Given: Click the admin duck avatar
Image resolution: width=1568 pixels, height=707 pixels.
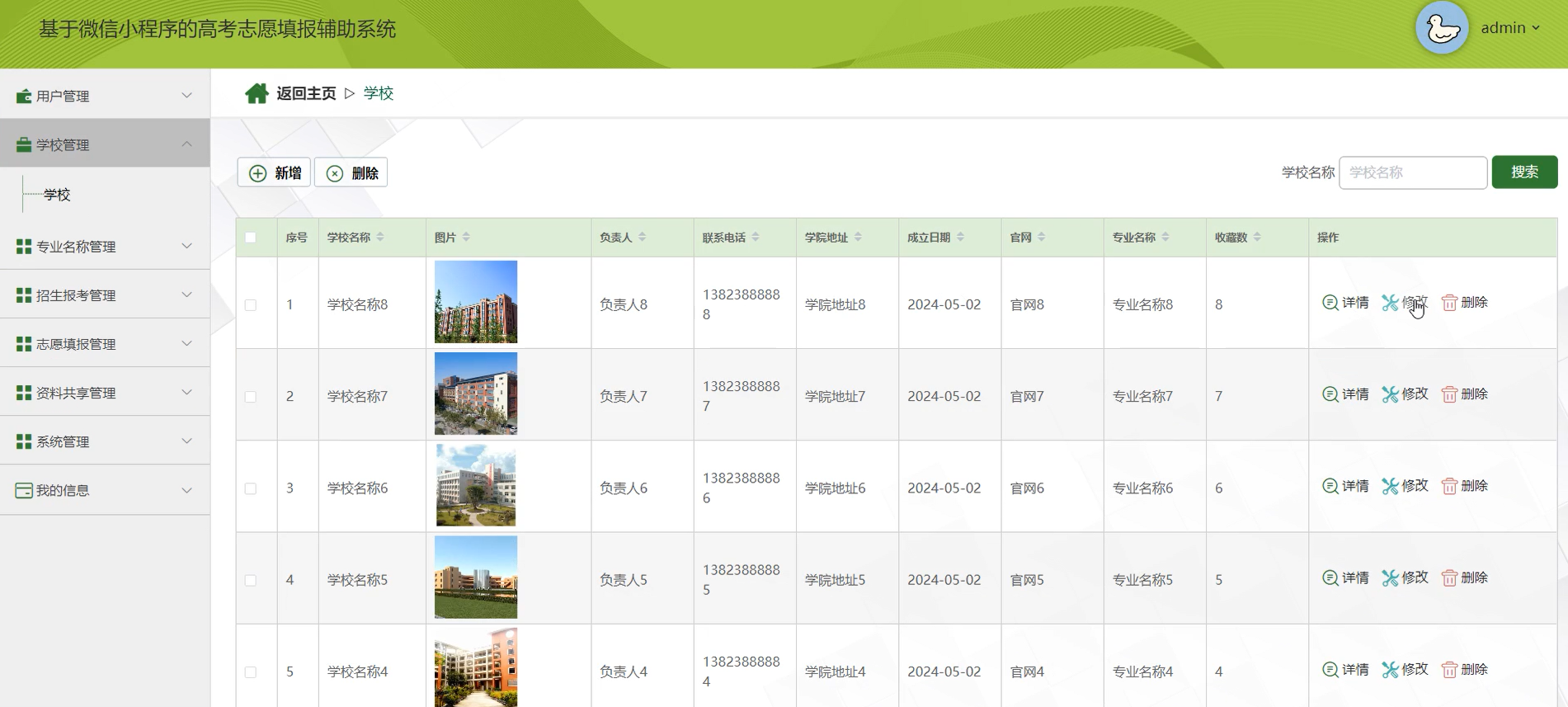Looking at the screenshot, I should tap(1442, 28).
